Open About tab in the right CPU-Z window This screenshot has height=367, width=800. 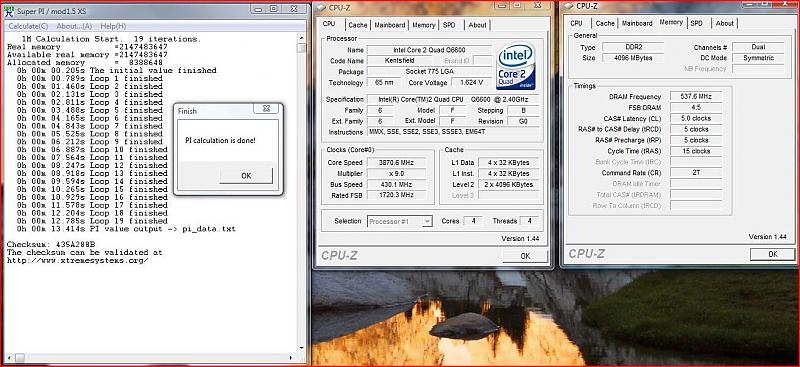[x=724, y=23]
